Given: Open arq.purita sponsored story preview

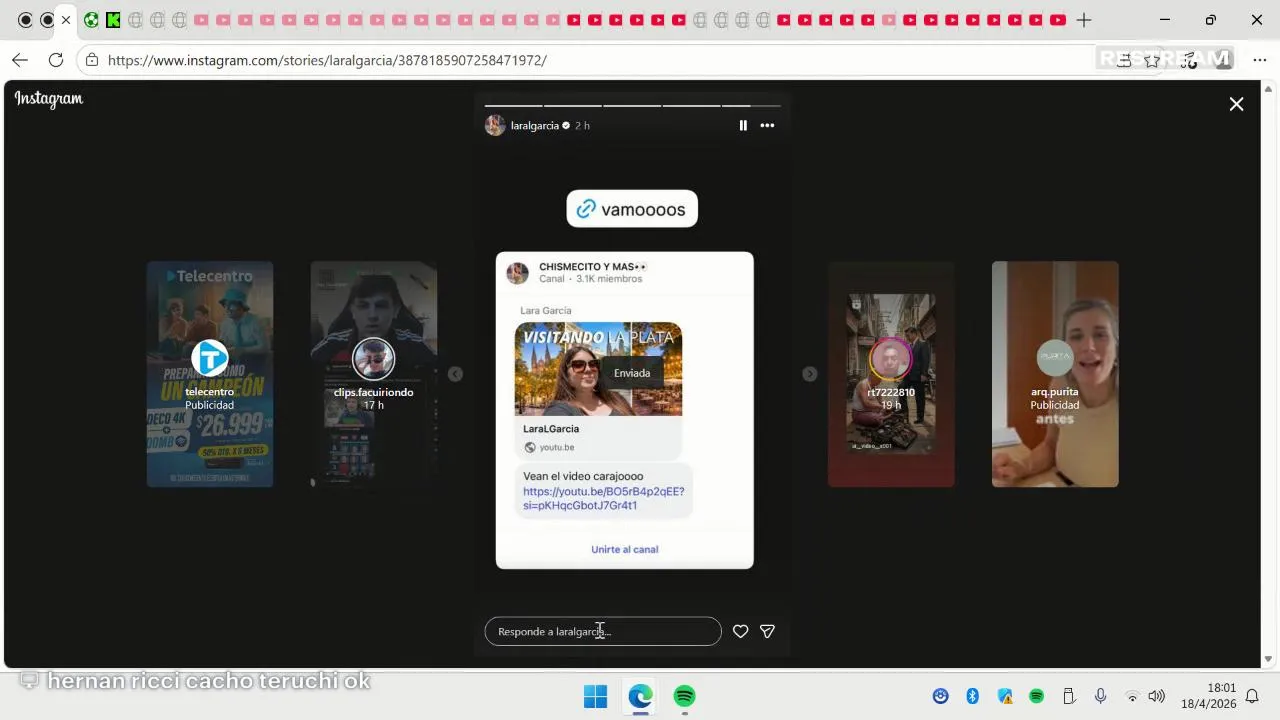Looking at the screenshot, I should (x=1055, y=374).
